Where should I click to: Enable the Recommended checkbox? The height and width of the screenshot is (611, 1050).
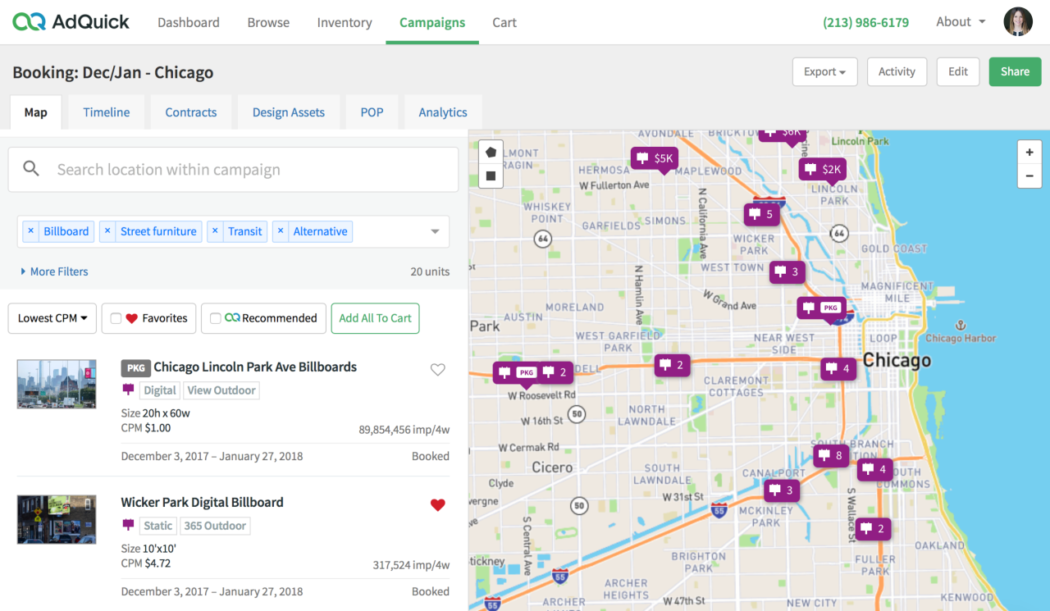pos(214,318)
